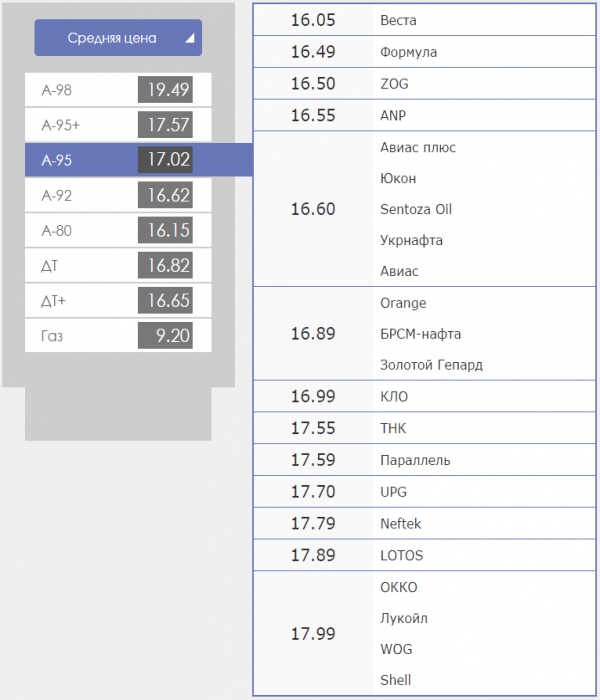Click the 9.20 gas price badge
Image resolution: width=600 pixels, height=700 pixels.
[x=165, y=336]
